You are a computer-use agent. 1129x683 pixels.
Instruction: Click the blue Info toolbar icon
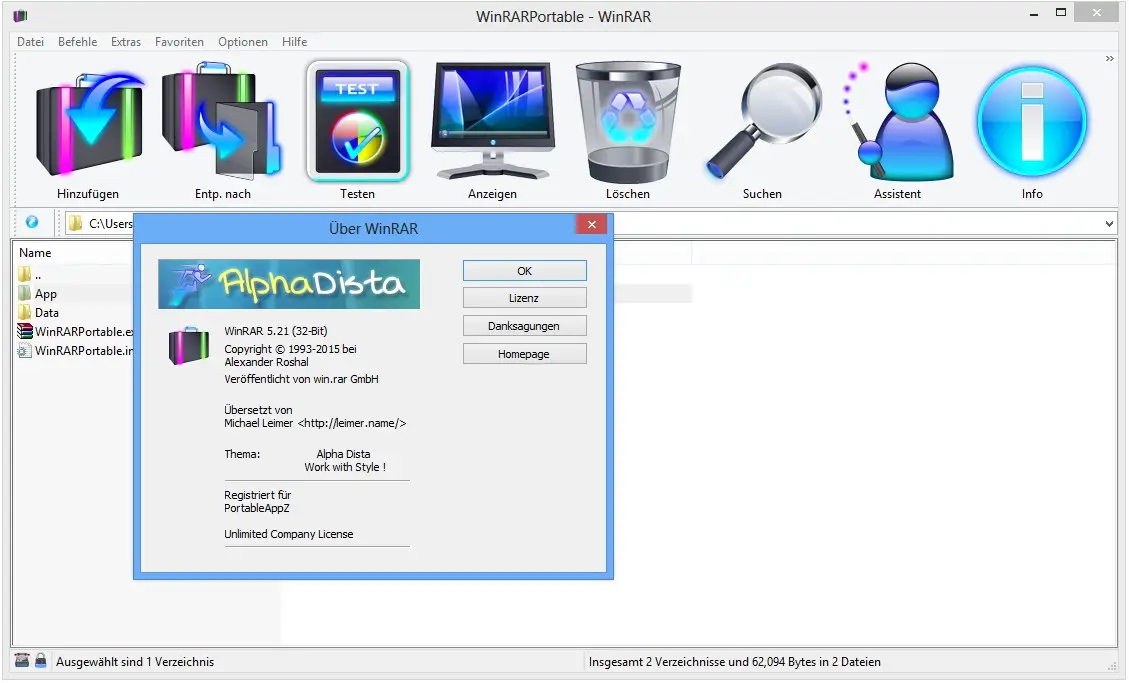click(1032, 122)
